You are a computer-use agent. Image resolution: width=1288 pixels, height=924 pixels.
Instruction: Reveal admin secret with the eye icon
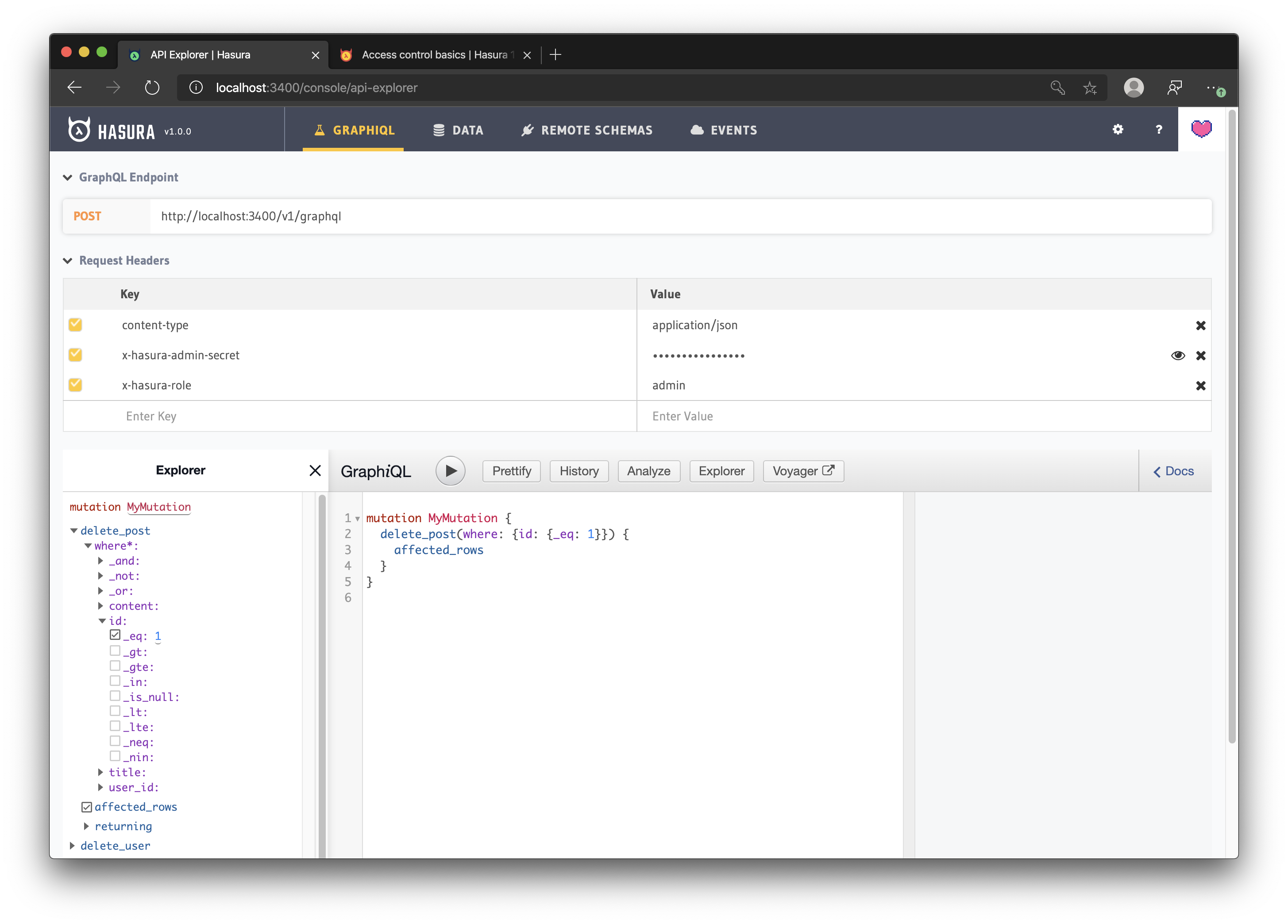[1177, 355]
